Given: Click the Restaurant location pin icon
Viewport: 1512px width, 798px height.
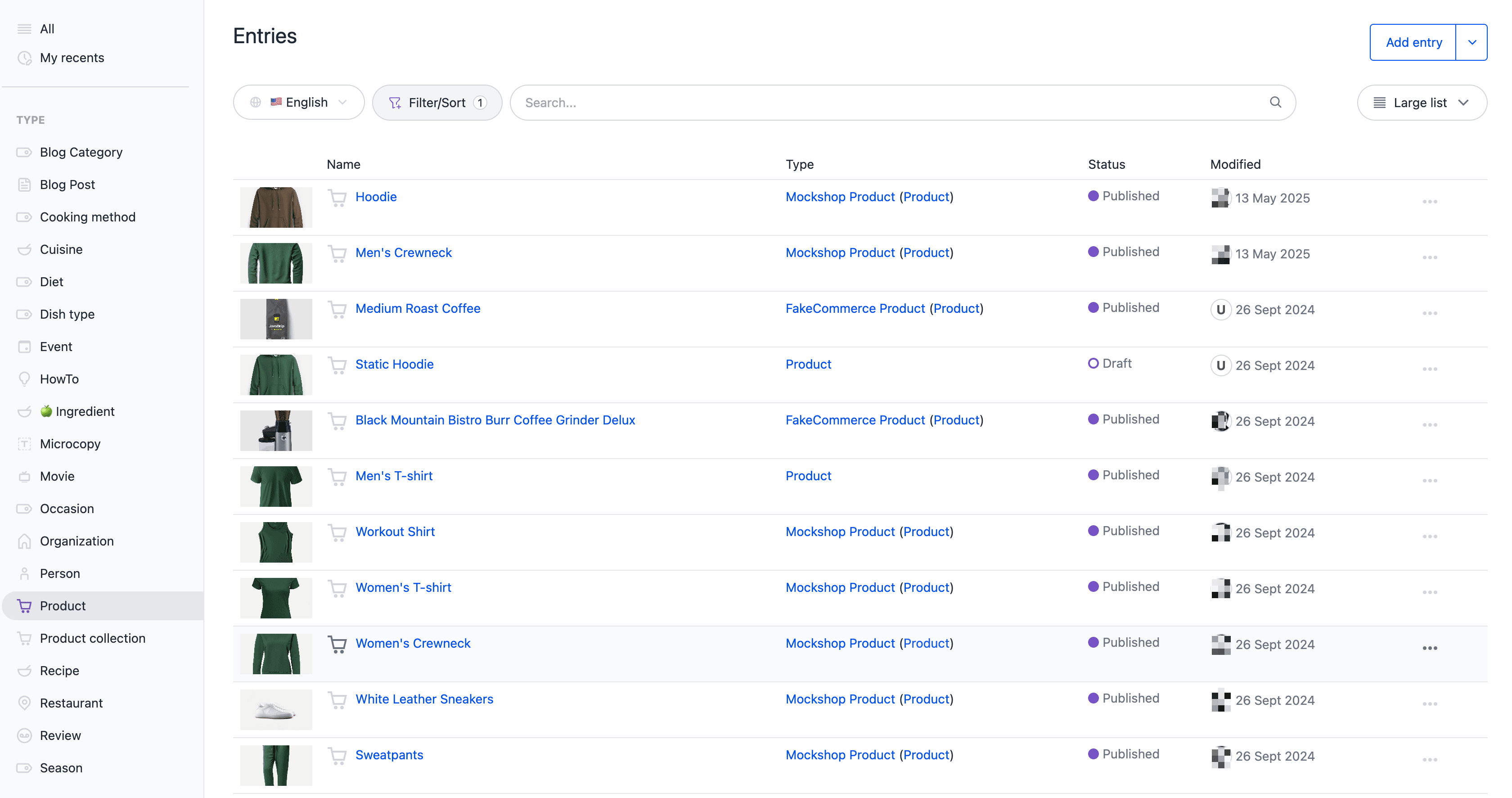Looking at the screenshot, I should [x=24, y=703].
